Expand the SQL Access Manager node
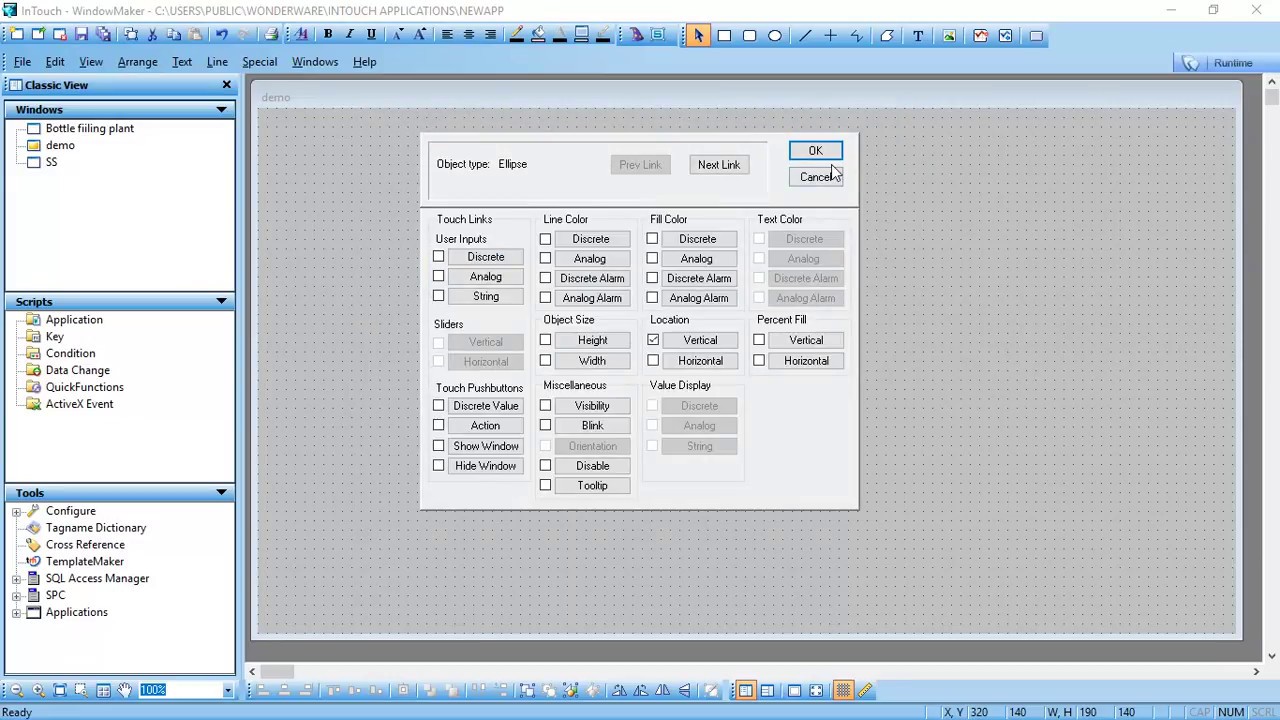 tap(16, 579)
